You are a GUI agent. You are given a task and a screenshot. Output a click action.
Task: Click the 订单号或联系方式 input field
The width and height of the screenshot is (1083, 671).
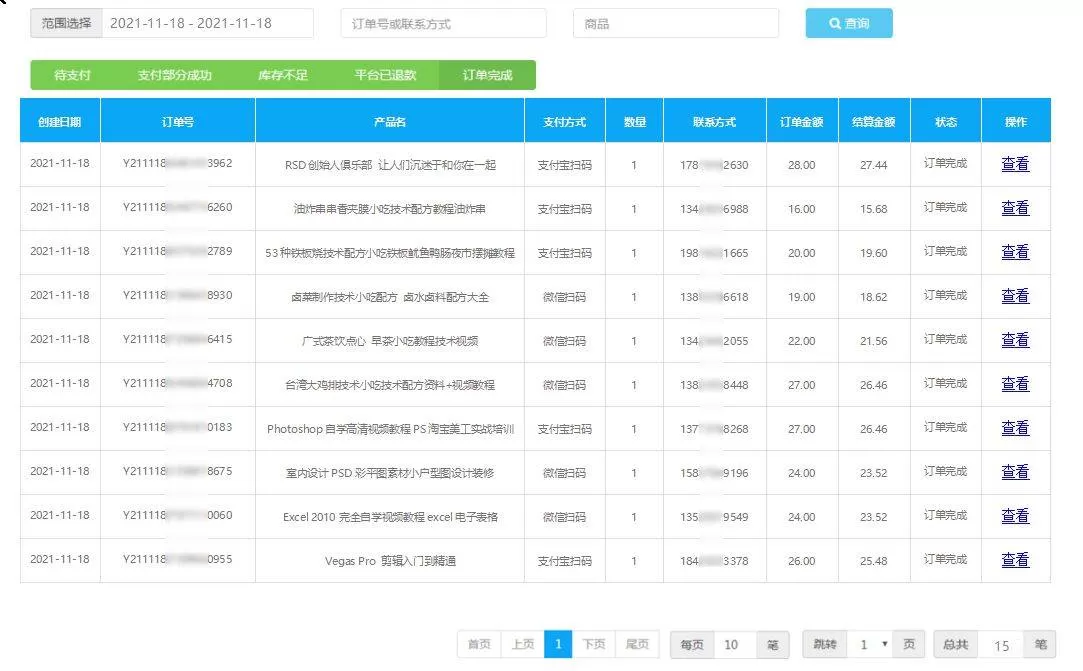click(x=443, y=23)
